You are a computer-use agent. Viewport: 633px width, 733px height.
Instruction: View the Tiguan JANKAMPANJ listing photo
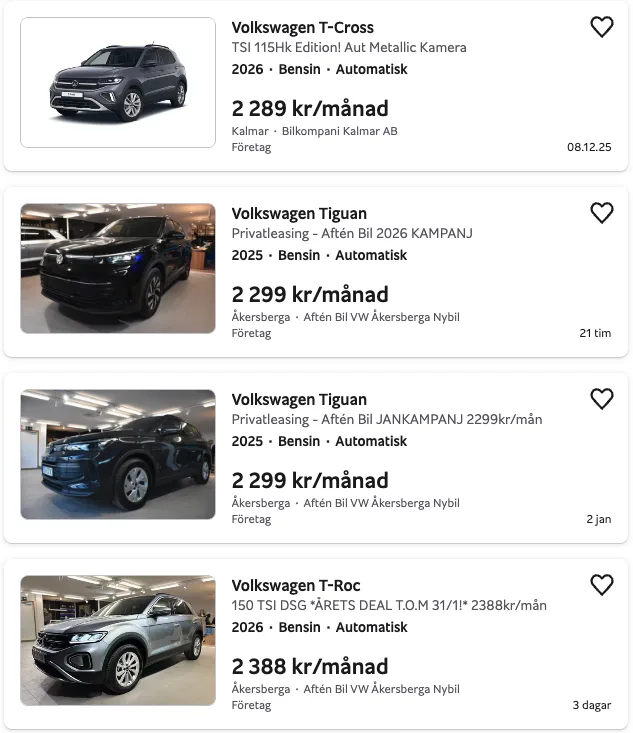pyautogui.click(x=118, y=455)
